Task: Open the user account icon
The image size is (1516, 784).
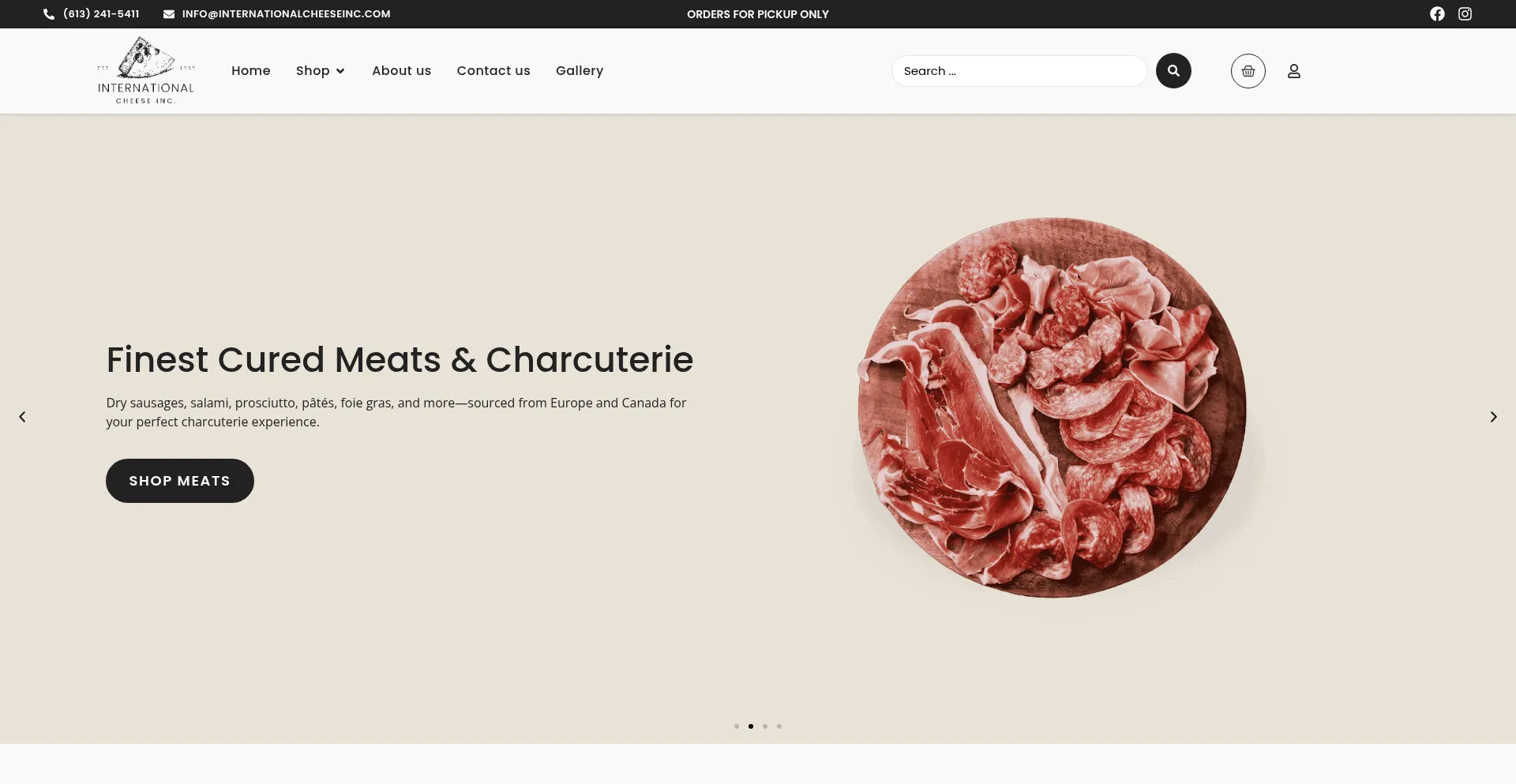Action: coord(1293,71)
